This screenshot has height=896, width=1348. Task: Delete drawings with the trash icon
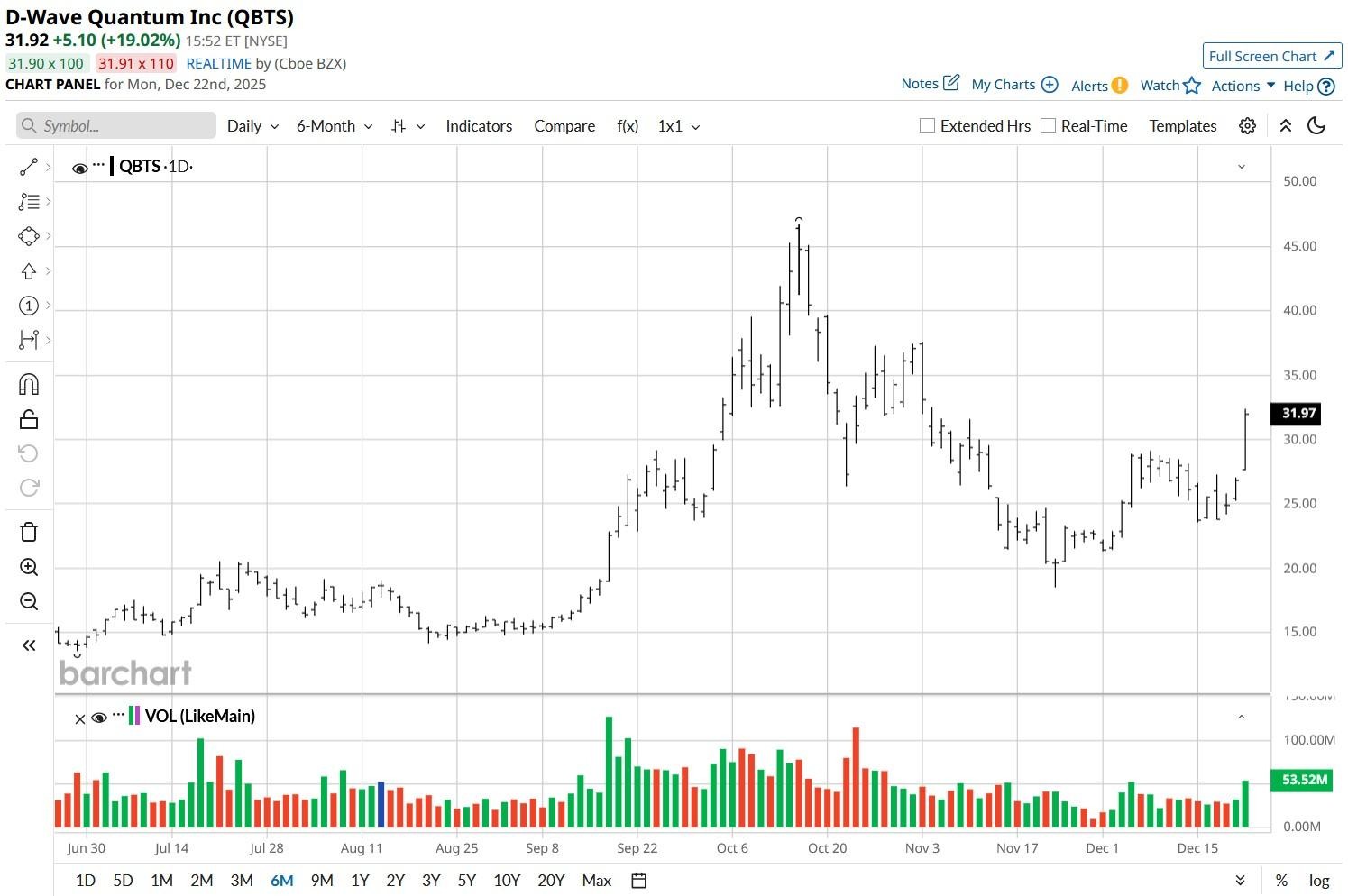[x=29, y=532]
